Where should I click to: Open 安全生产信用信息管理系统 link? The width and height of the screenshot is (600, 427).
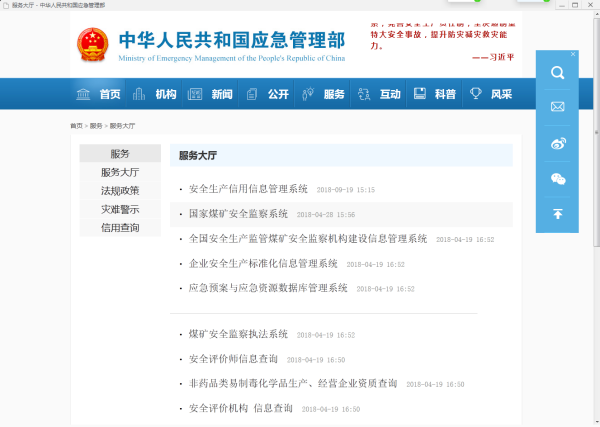[x=248, y=189]
